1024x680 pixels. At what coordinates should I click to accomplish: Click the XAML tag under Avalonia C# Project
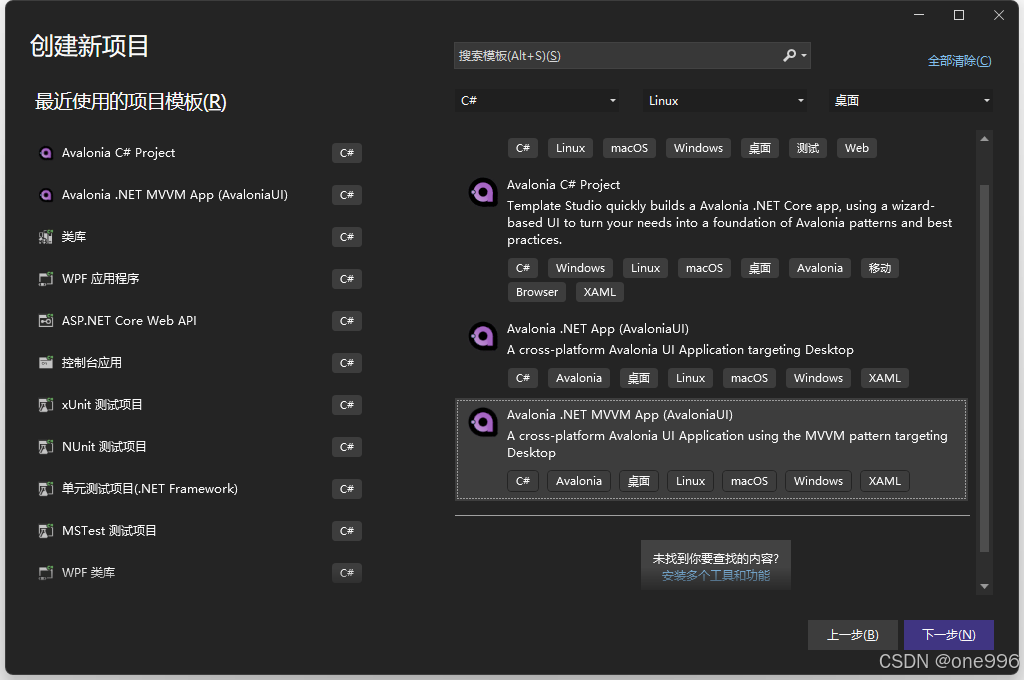point(600,292)
